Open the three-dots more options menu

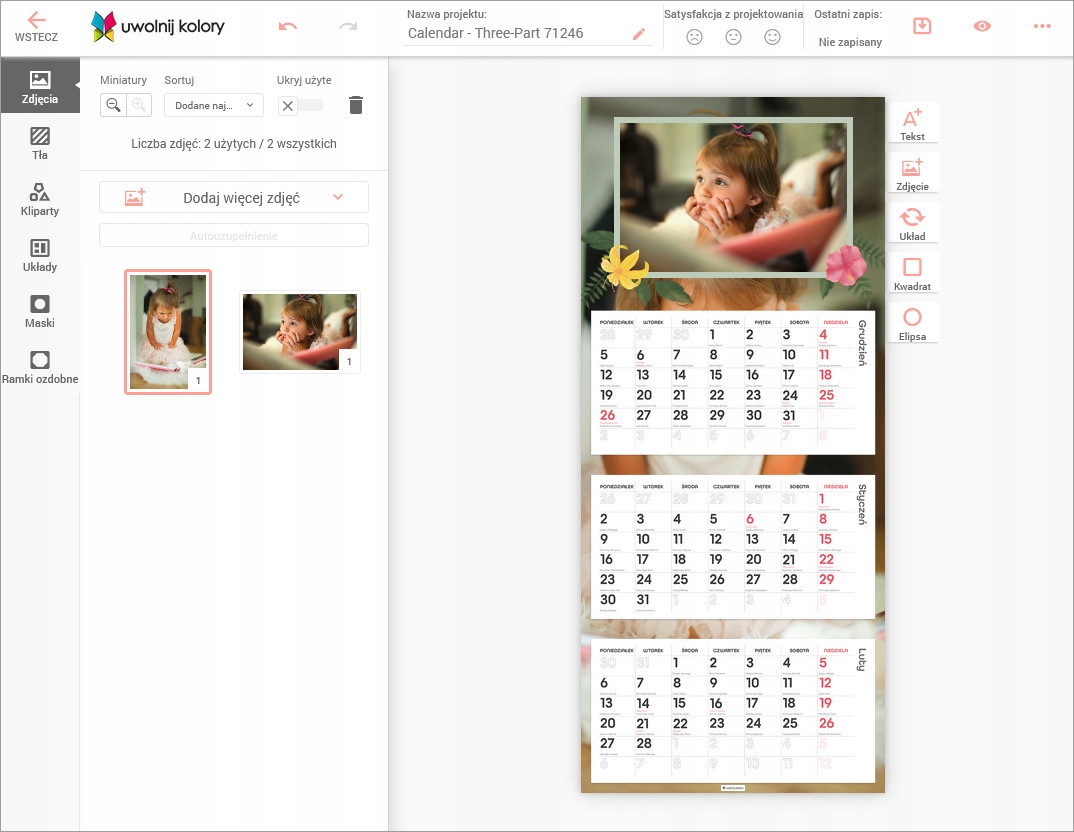[x=1042, y=26]
